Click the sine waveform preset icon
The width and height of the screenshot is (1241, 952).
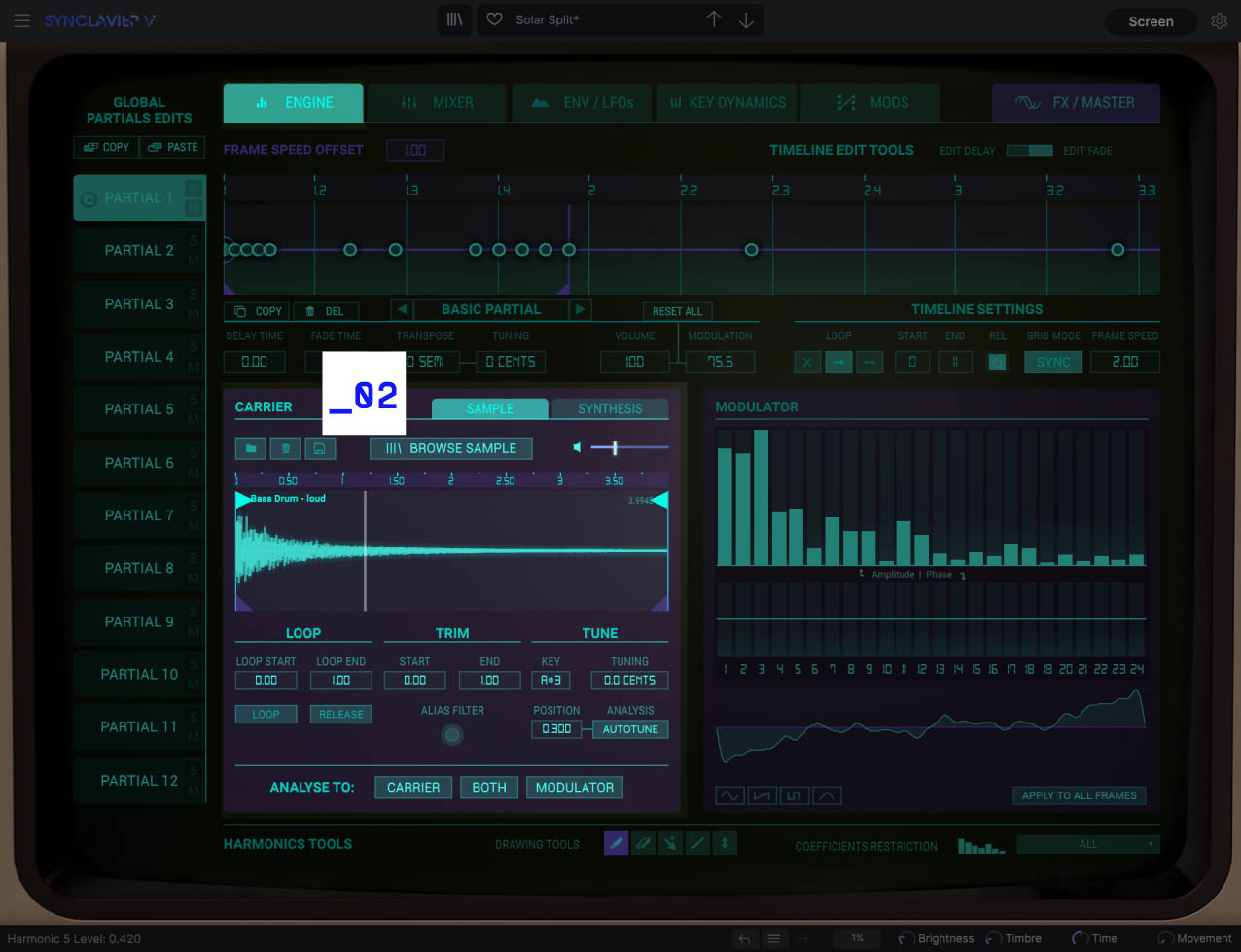tap(727, 795)
